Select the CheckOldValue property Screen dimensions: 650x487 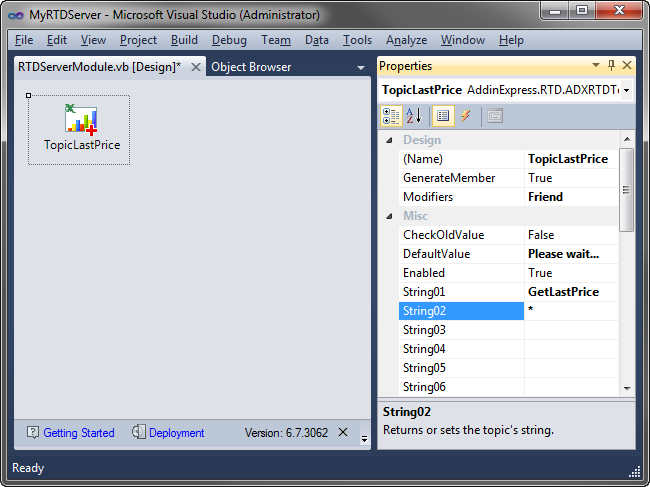tap(461, 235)
